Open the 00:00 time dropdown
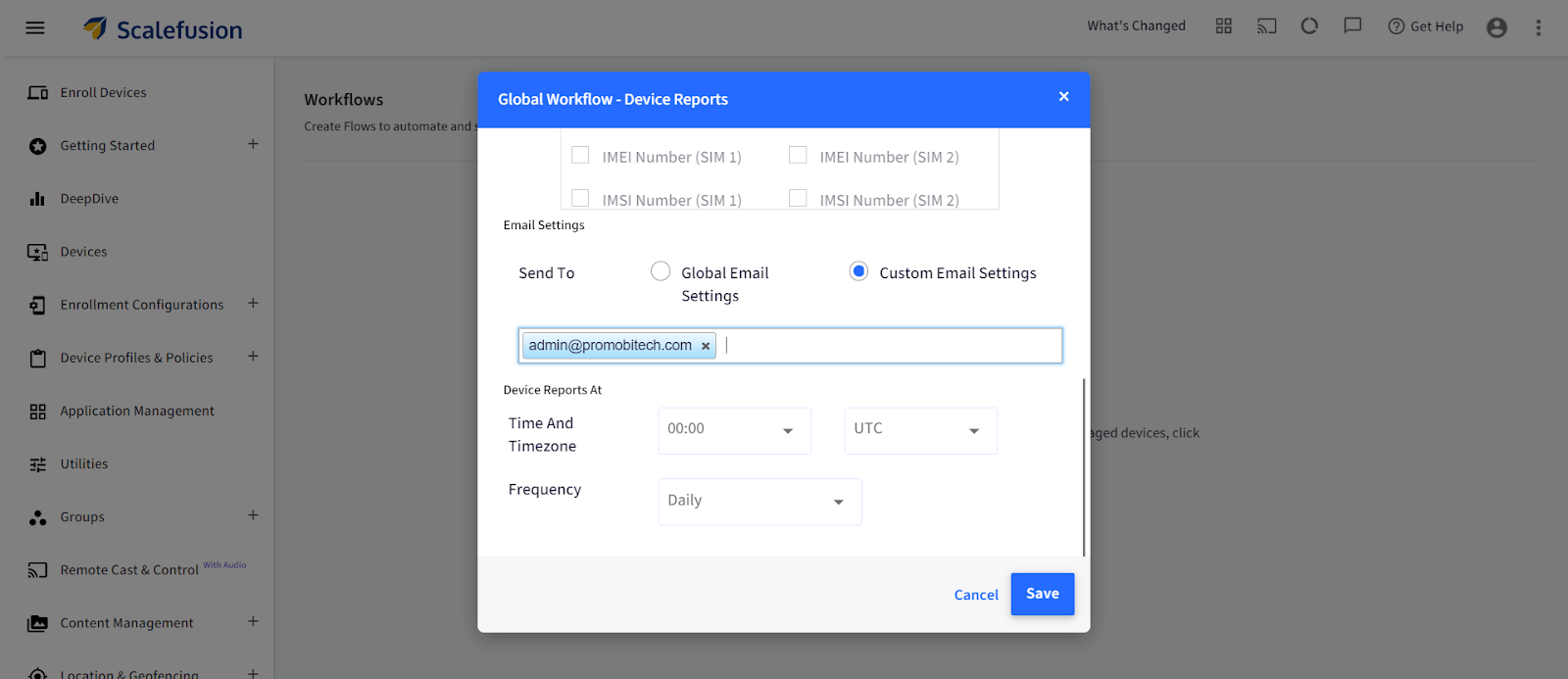1568x679 pixels. pyautogui.click(x=735, y=430)
